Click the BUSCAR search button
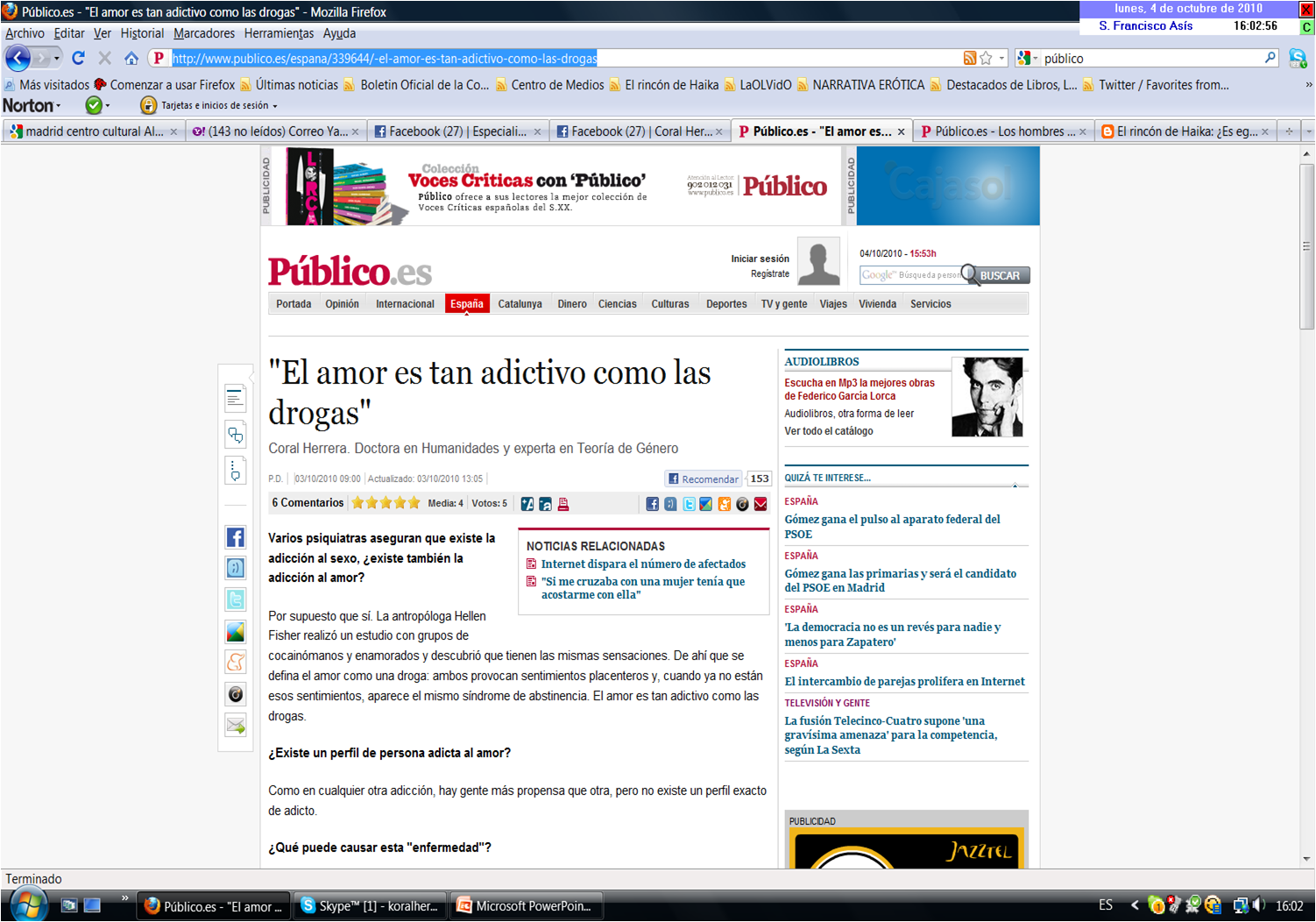This screenshot has height=922, width=1316. pos(1000,275)
